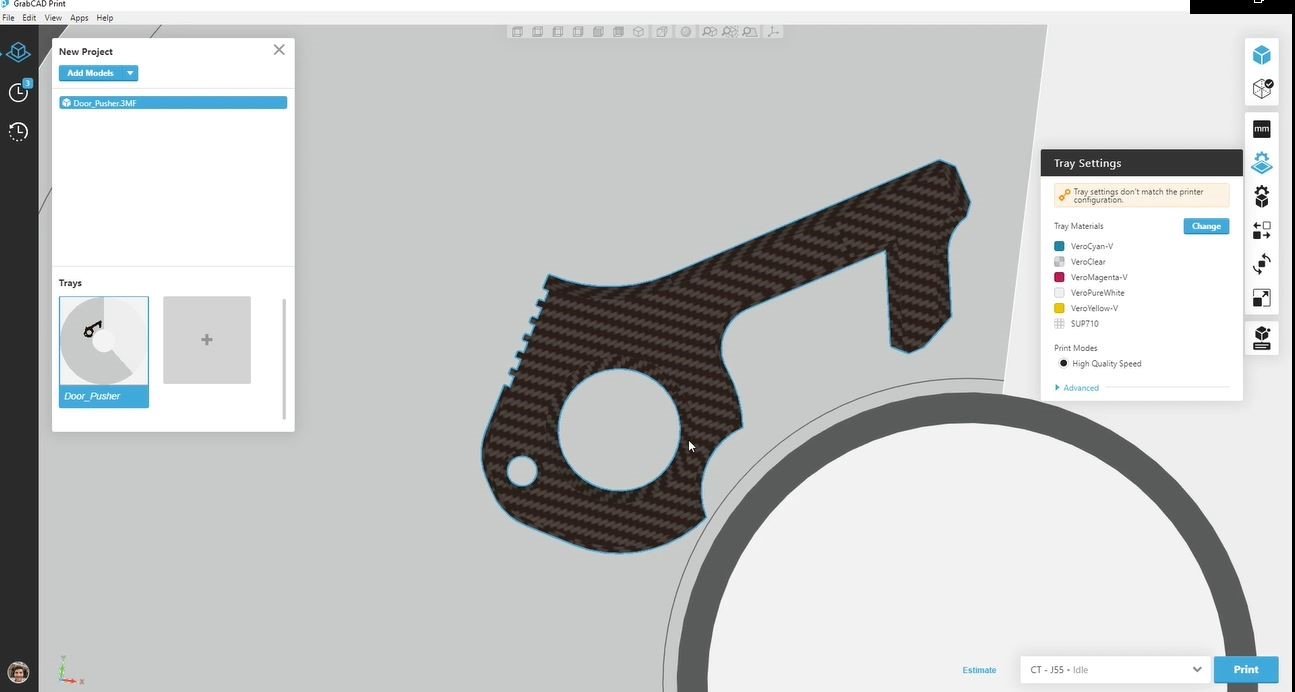Open the Tray Settings tool icon
Screen dimensions: 1295x692
pyautogui.click(x=1261, y=163)
